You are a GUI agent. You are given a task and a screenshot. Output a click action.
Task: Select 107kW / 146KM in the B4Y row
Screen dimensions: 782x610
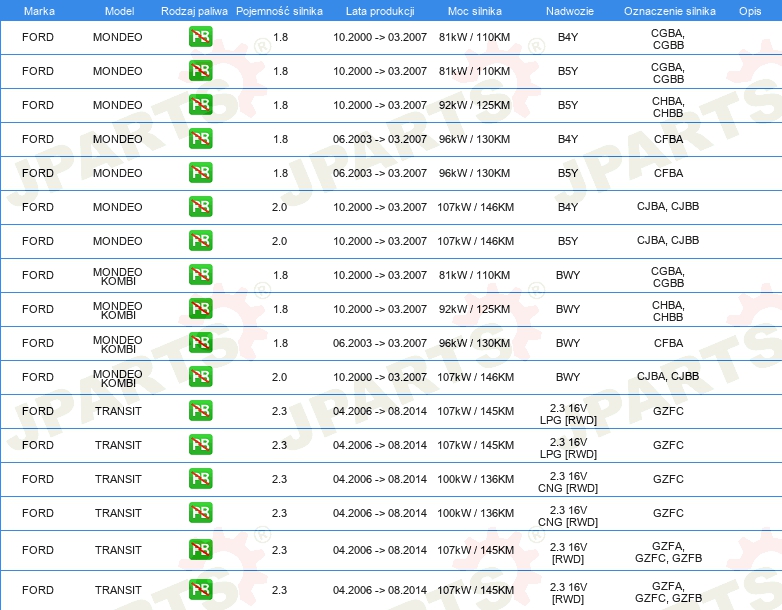point(475,207)
